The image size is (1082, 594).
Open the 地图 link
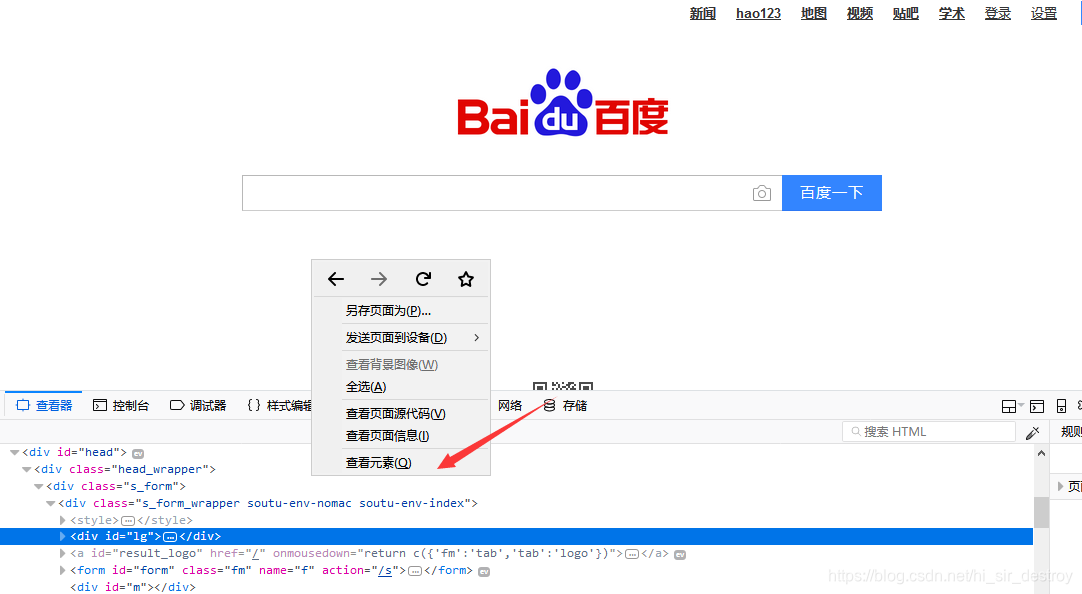(x=814, y=13)
